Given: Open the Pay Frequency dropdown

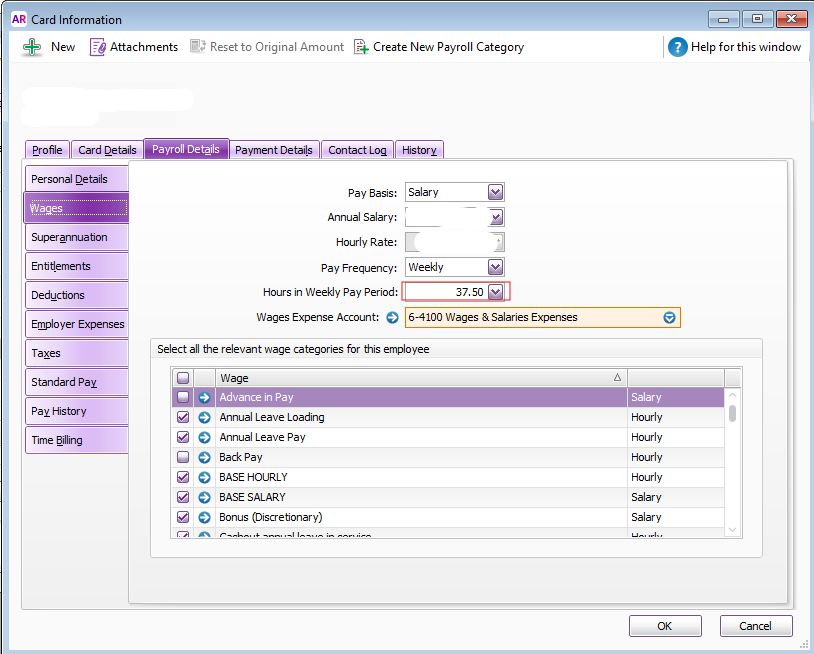Looking at the screenshot, I should click(495, 267).
